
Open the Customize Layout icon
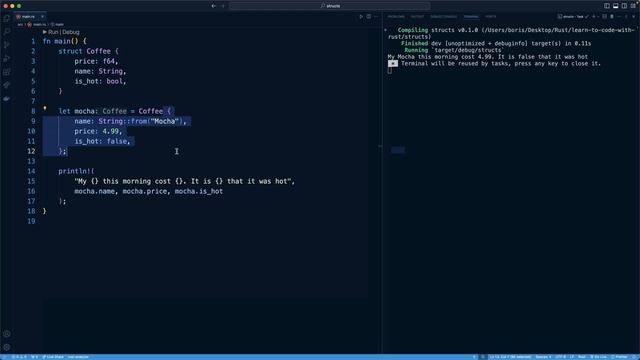(x=633, y=6)
